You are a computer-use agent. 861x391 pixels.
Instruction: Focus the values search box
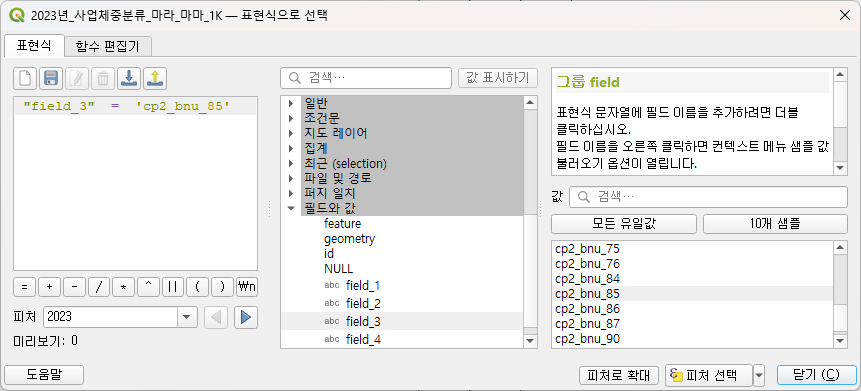pos(708,197)
